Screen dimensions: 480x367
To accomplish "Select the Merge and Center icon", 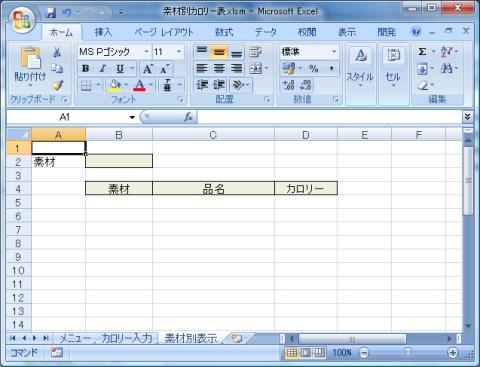I will [x=256, y=69].
